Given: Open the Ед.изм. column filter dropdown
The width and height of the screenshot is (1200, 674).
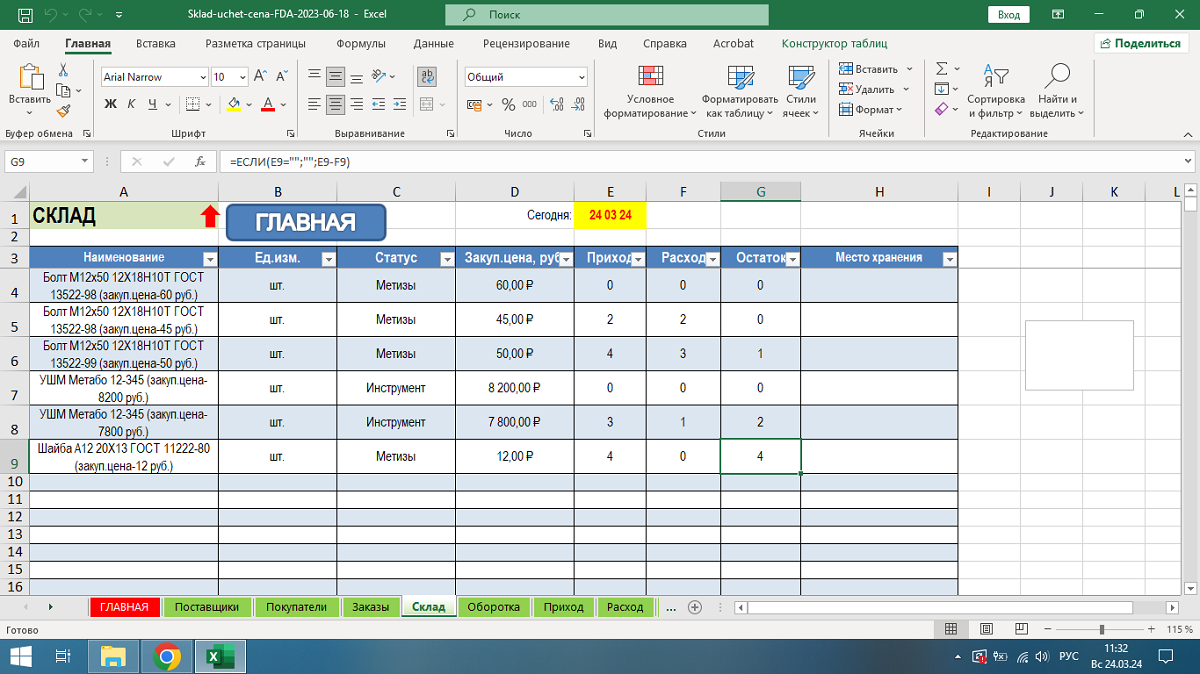Looking at the screenshot, I should pyautogui.click(x=328, y=259).
